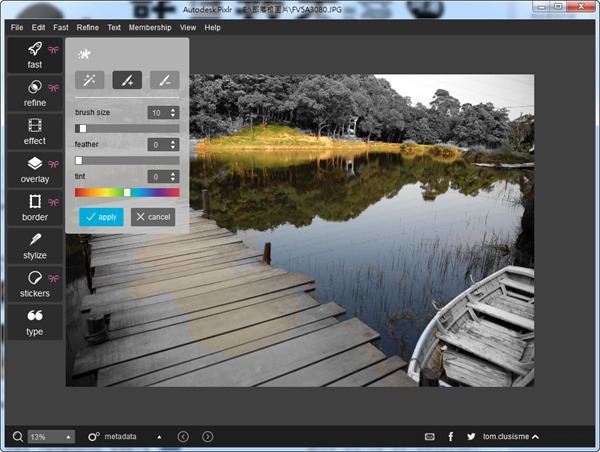Viewport: 600px width, 452px height.
Task: Apply the color splash changes
Action: (101, 217)
